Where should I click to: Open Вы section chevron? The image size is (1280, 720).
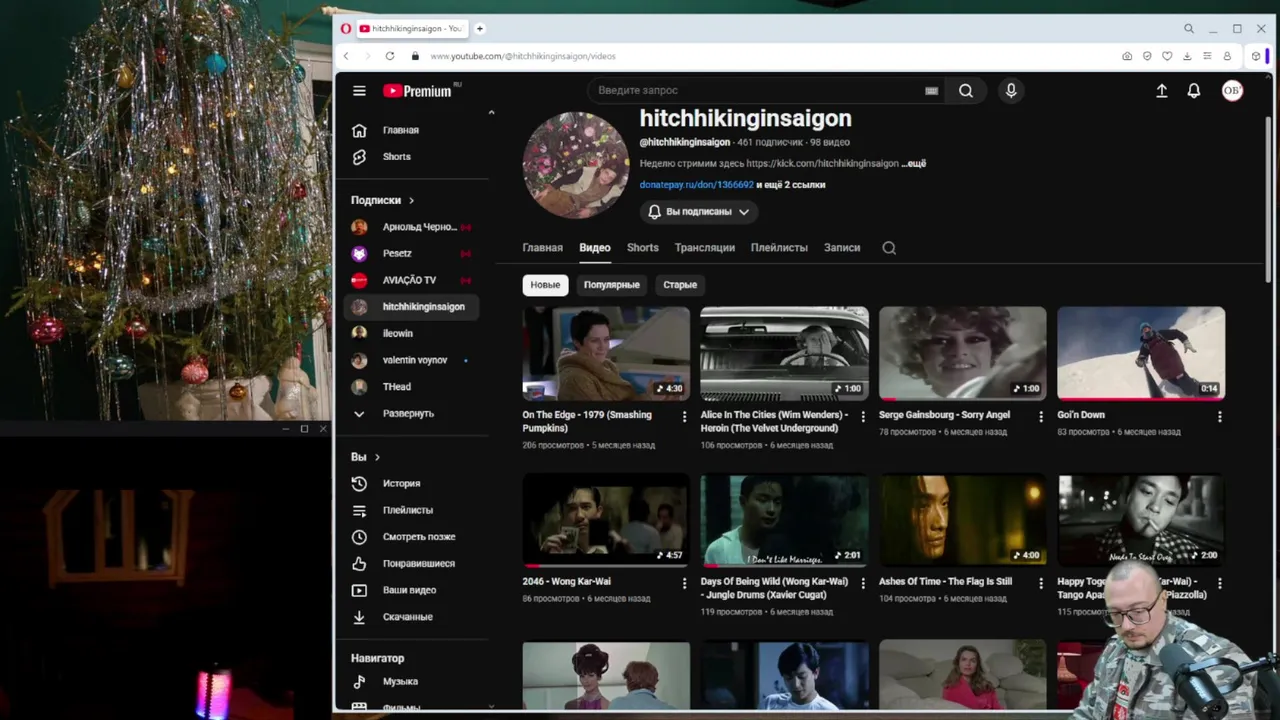pos(377,457)
